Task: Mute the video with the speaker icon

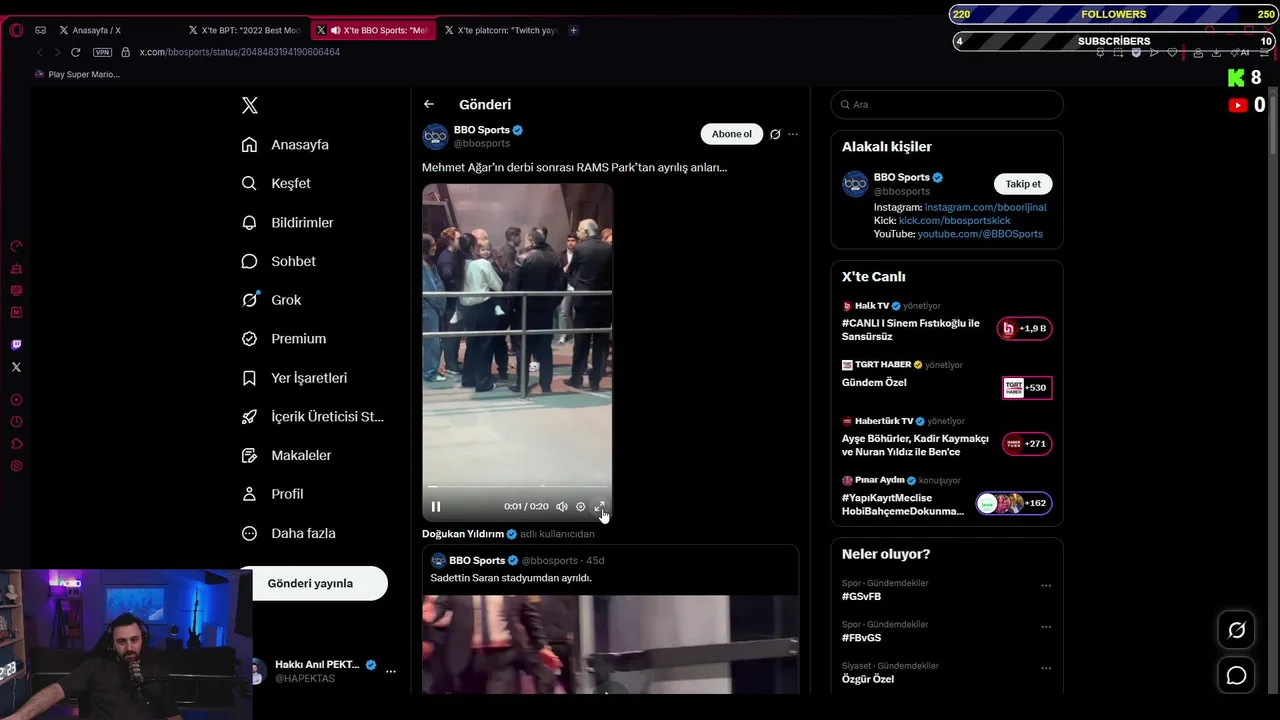Action: 562,507
